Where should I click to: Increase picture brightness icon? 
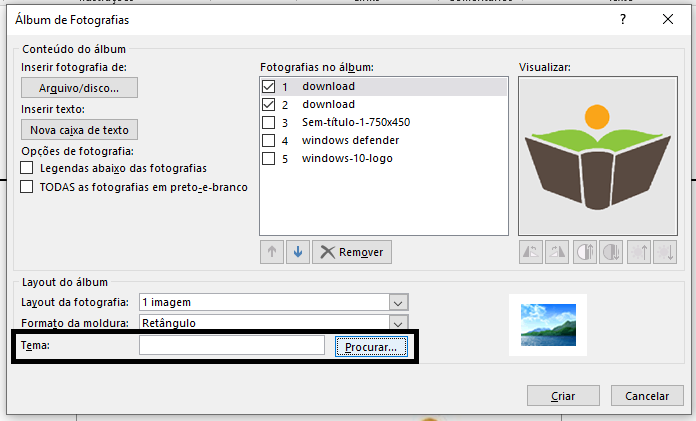coord(638,252)
